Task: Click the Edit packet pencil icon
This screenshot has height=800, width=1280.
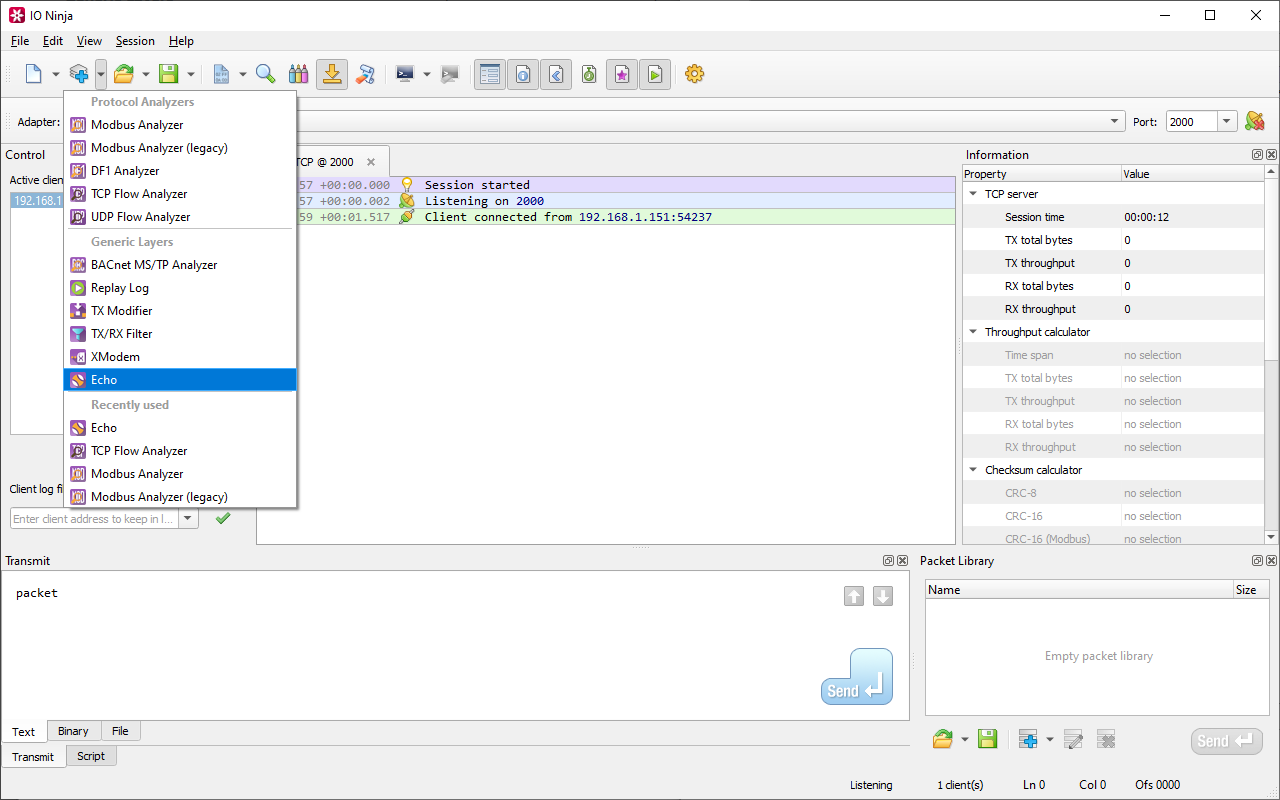Action: (x=1074, y=740)
